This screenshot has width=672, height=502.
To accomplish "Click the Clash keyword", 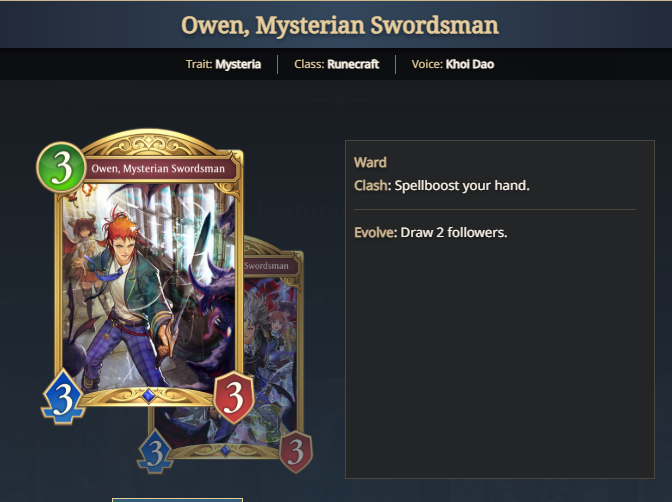I will [371, 186].
